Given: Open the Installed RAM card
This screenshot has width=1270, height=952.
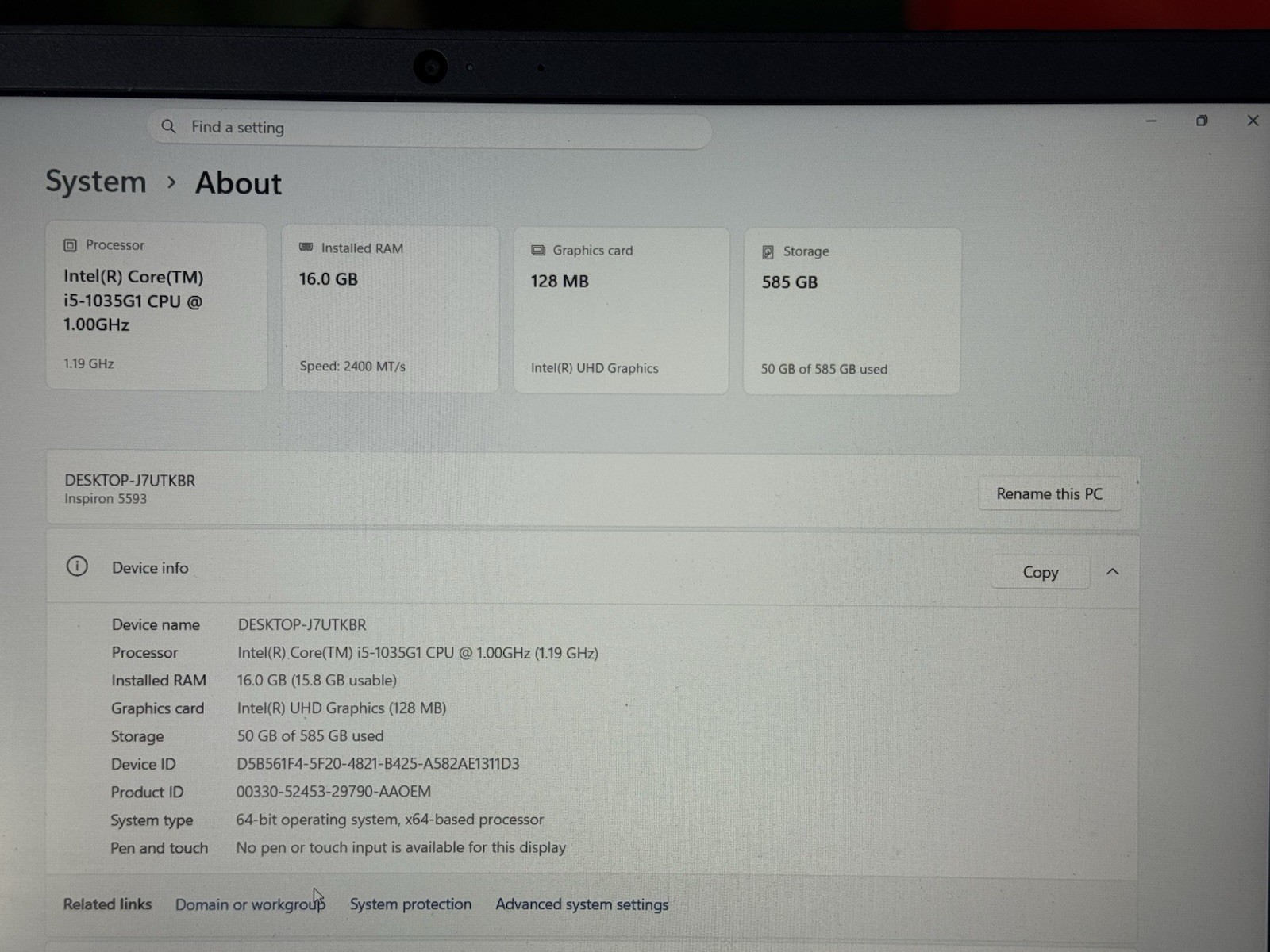Looking at the screenshot, I should (x=390, y=309).
